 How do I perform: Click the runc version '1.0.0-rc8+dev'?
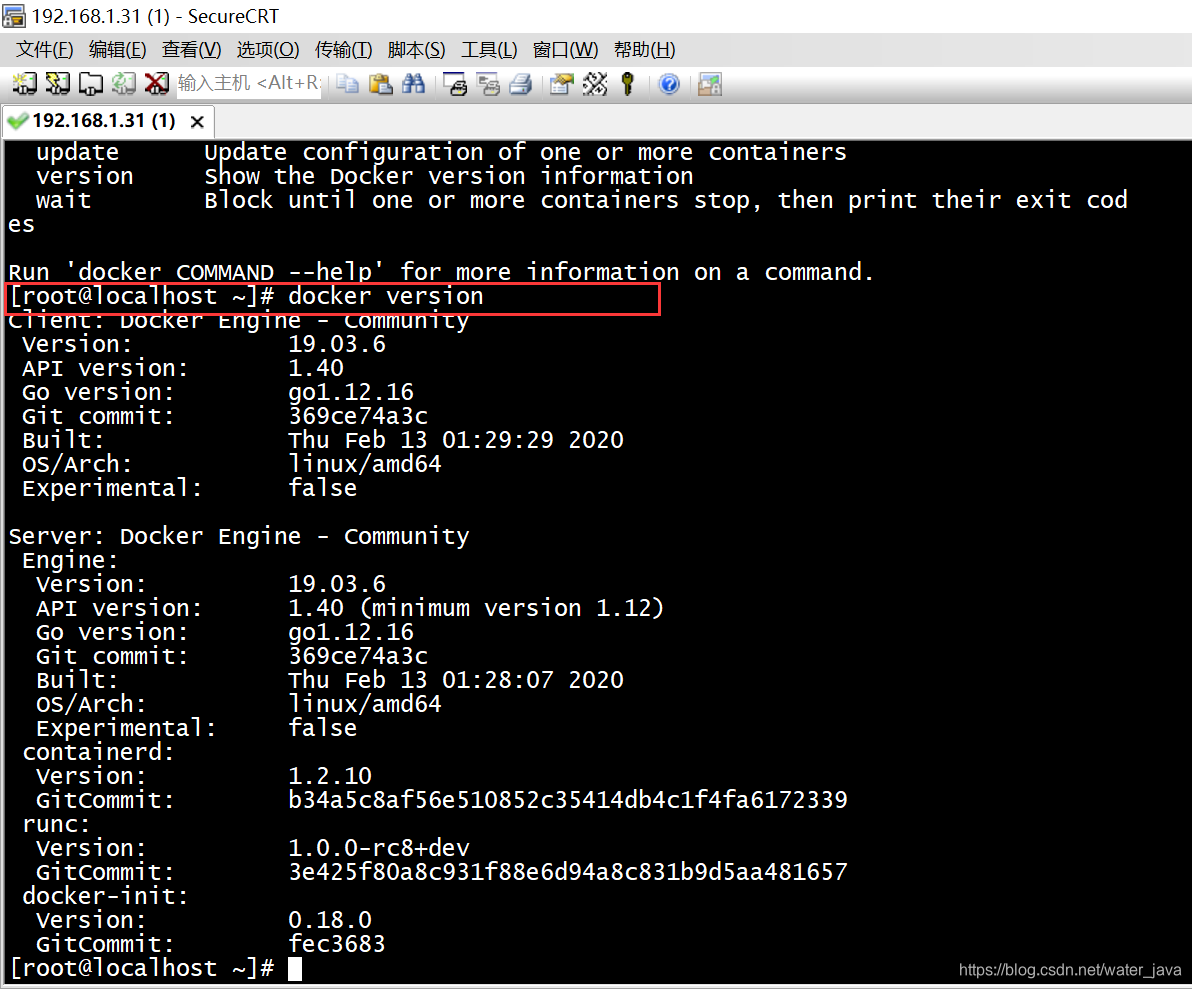click(379, 848)
